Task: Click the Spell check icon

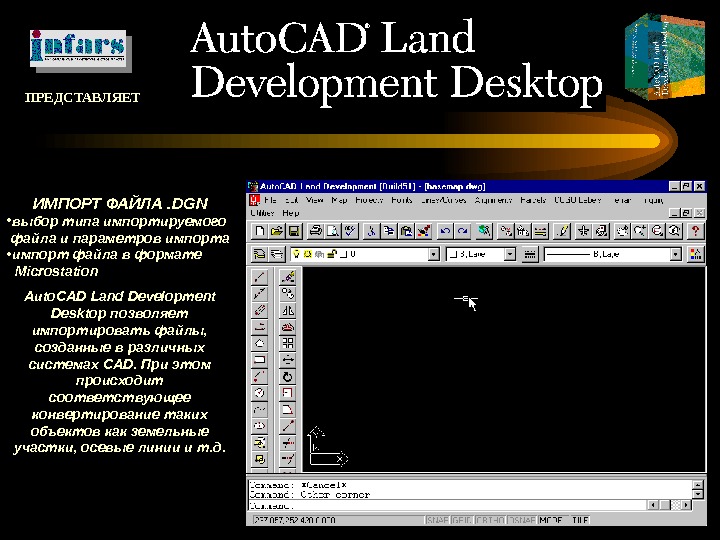Action: [x=350, y=231]
